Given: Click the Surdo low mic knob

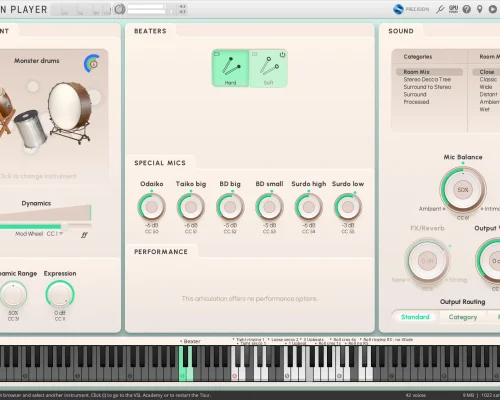Looking at the screenshot, I should 348,207.
